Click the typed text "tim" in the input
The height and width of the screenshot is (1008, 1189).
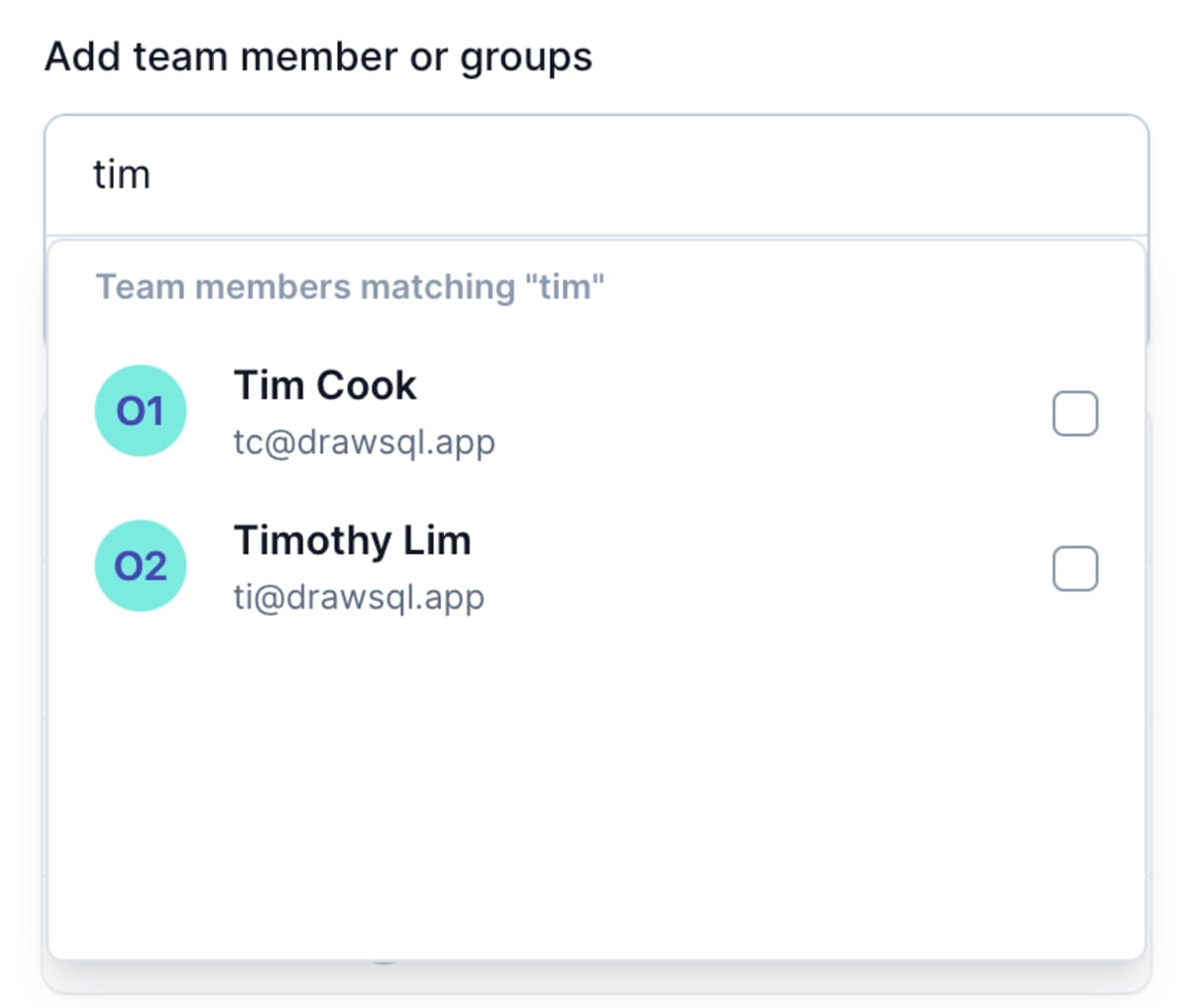point(122,174)
